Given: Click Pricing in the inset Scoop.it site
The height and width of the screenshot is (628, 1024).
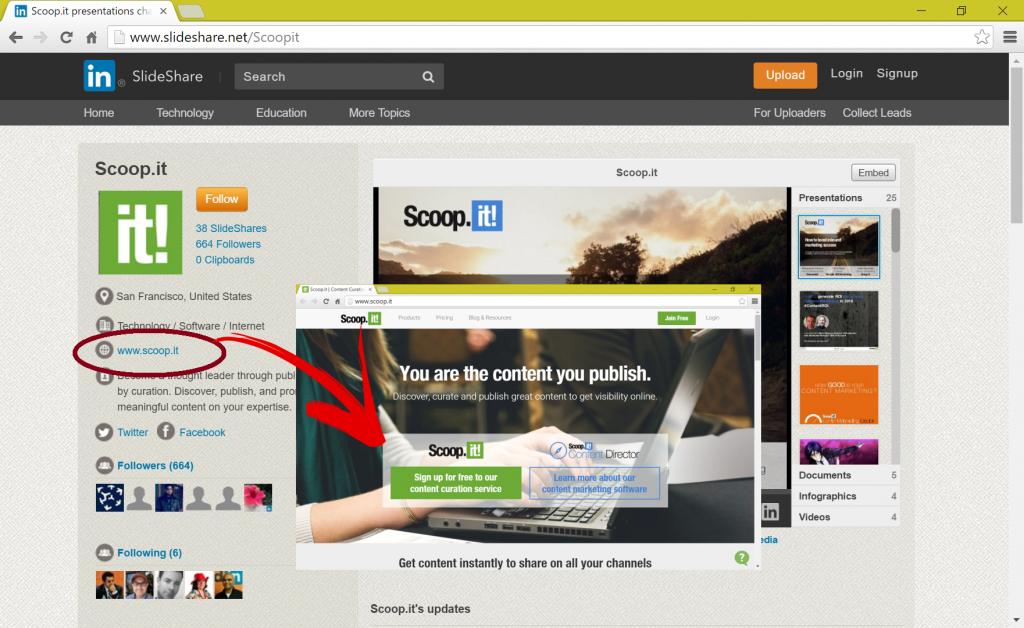Looking at the screenshot, I should point(445,318).
